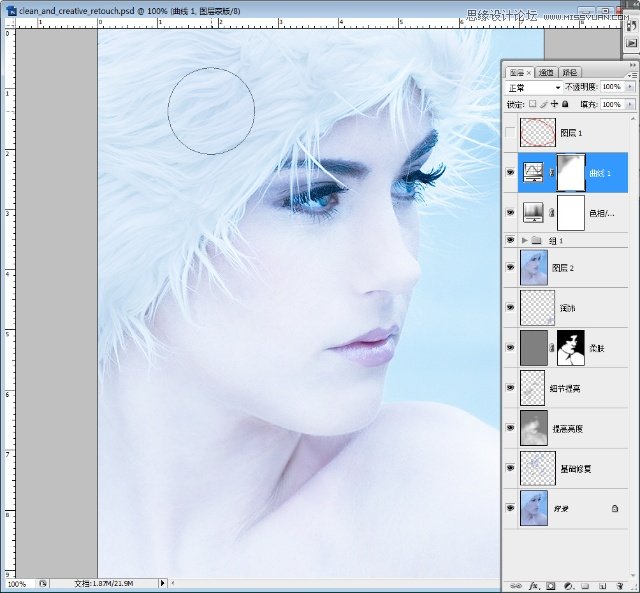640x593 pixels.
Task: Select the 柔肤 layer name
Action: [596, 348]
